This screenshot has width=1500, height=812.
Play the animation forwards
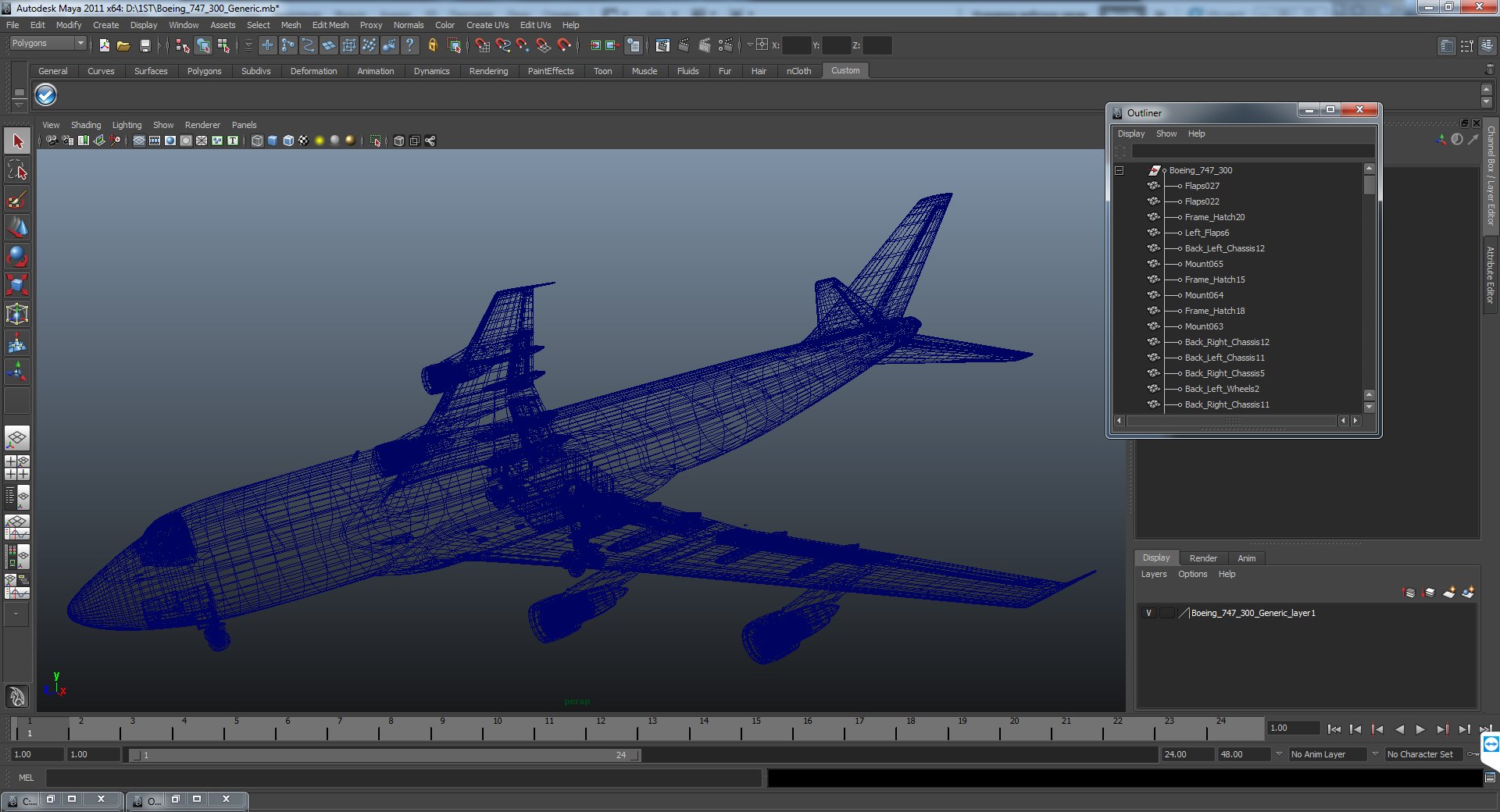pos(1420,729)
